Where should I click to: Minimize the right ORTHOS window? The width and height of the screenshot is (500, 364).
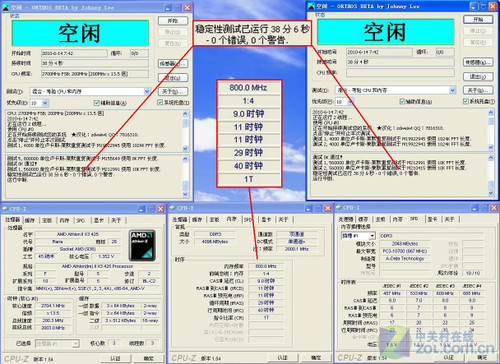[x=474, y=6]
